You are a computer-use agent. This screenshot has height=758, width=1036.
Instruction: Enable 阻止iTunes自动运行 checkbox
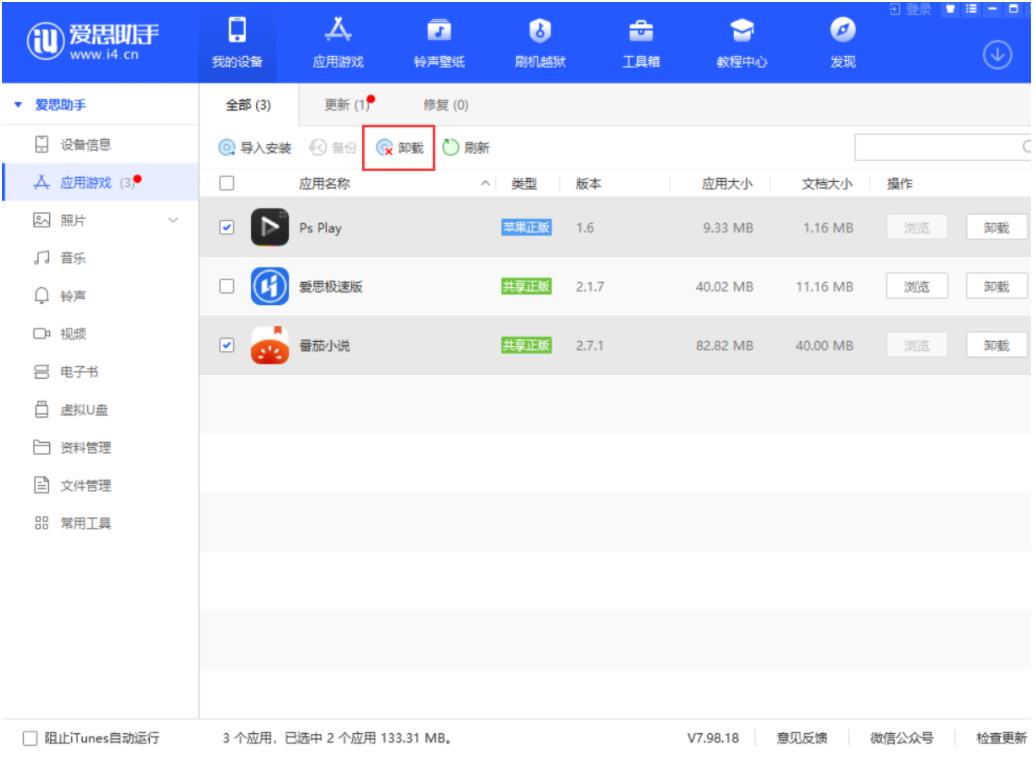(30, 739)
